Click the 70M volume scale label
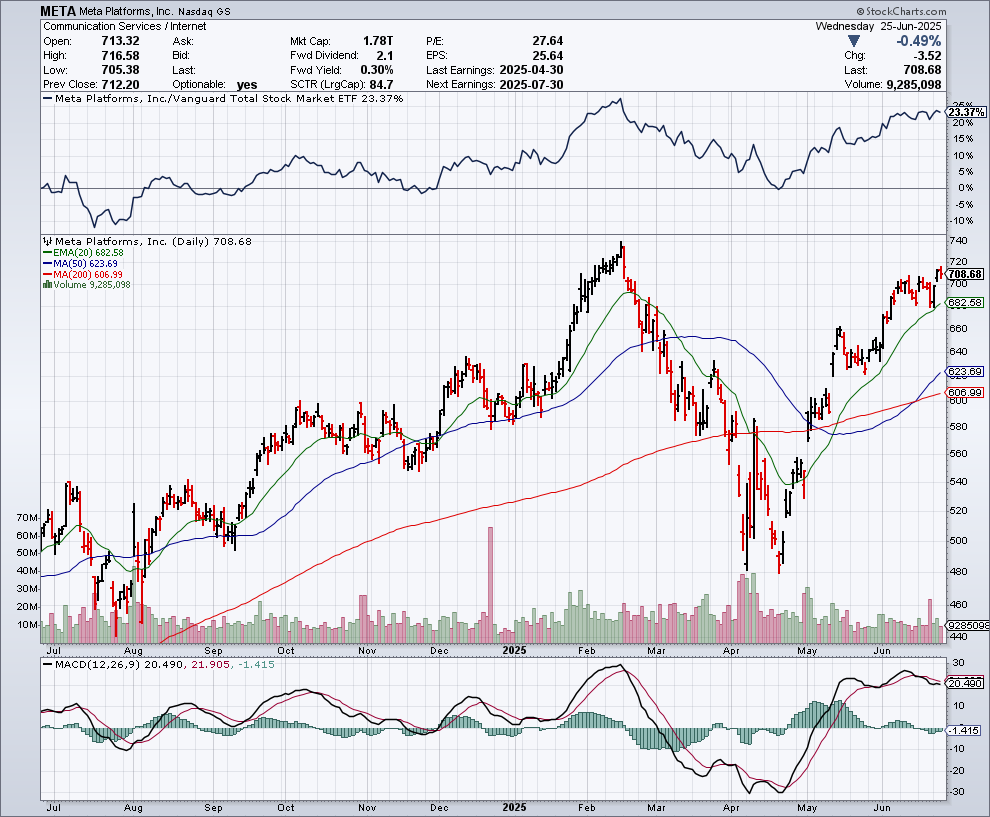This screenshot has height=817, width=990. click(x=27, y=518)
